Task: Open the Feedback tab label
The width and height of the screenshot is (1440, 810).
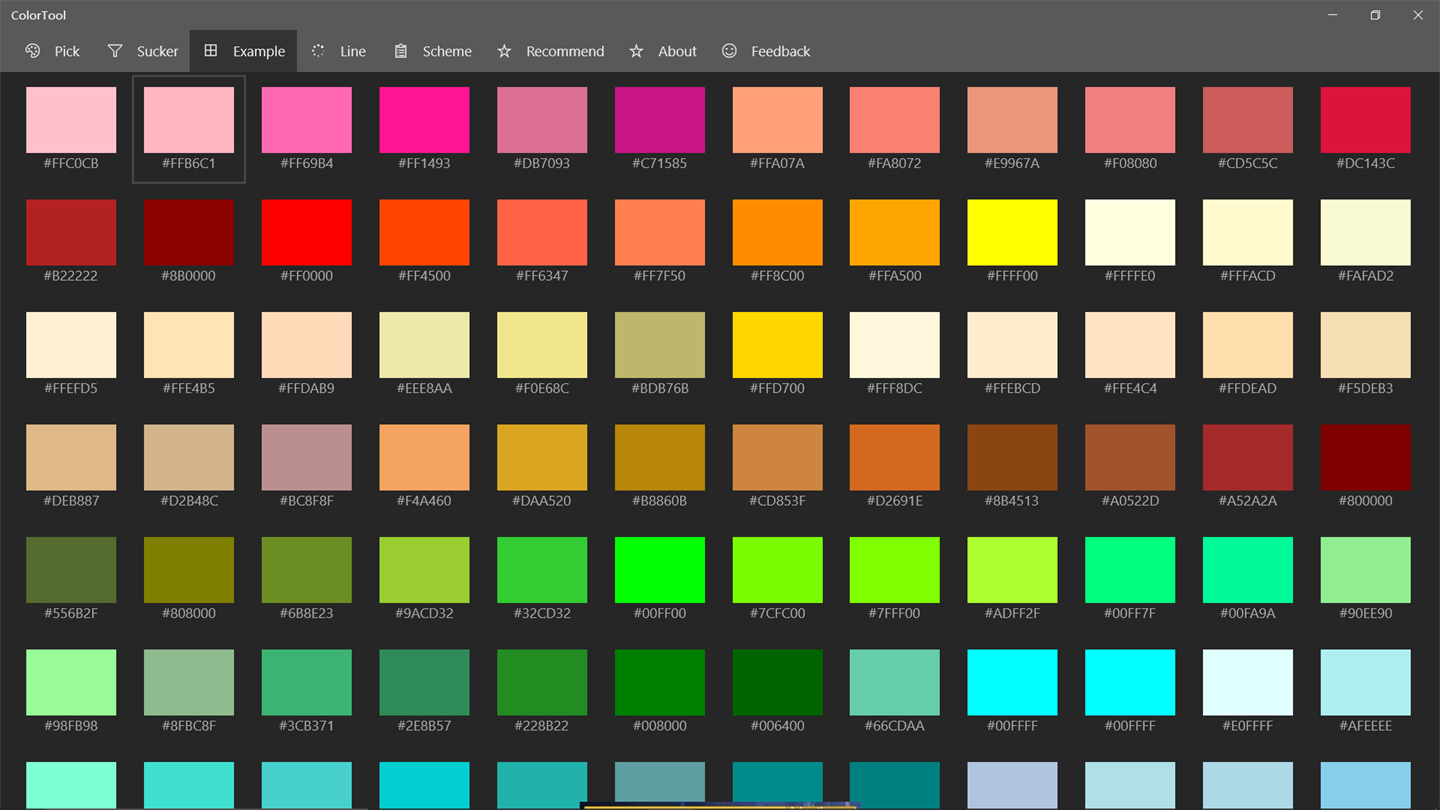Action: tap(780, 51)
